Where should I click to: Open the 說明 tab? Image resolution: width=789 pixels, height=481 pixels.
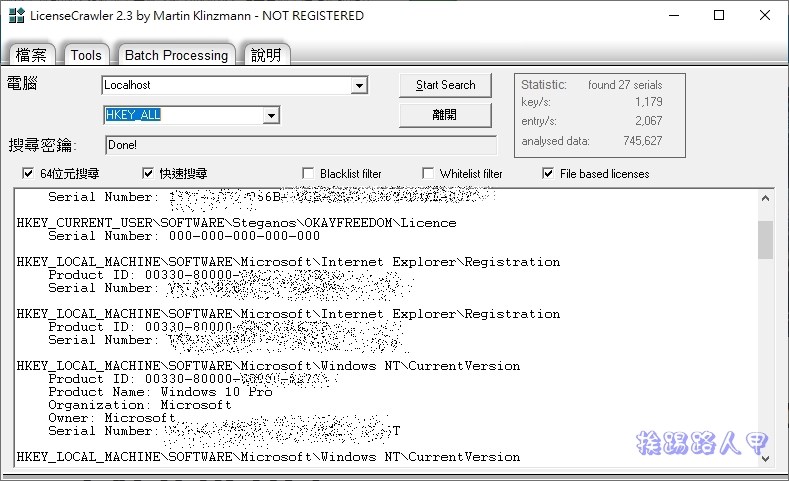pyautogui.click(x=266, y=54)
